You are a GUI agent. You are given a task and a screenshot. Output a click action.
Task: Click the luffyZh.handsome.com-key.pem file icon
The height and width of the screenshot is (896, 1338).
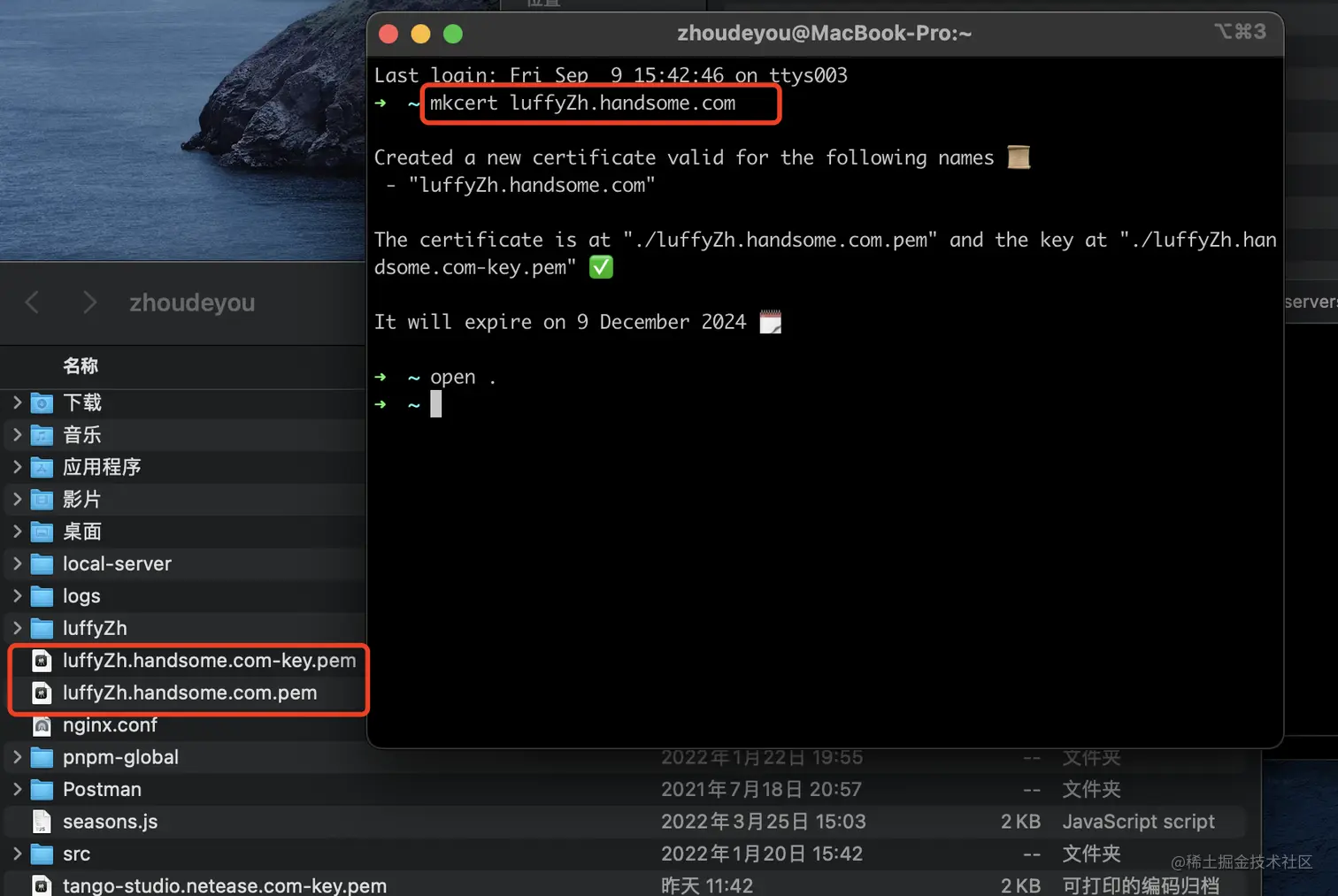point(42,661)
